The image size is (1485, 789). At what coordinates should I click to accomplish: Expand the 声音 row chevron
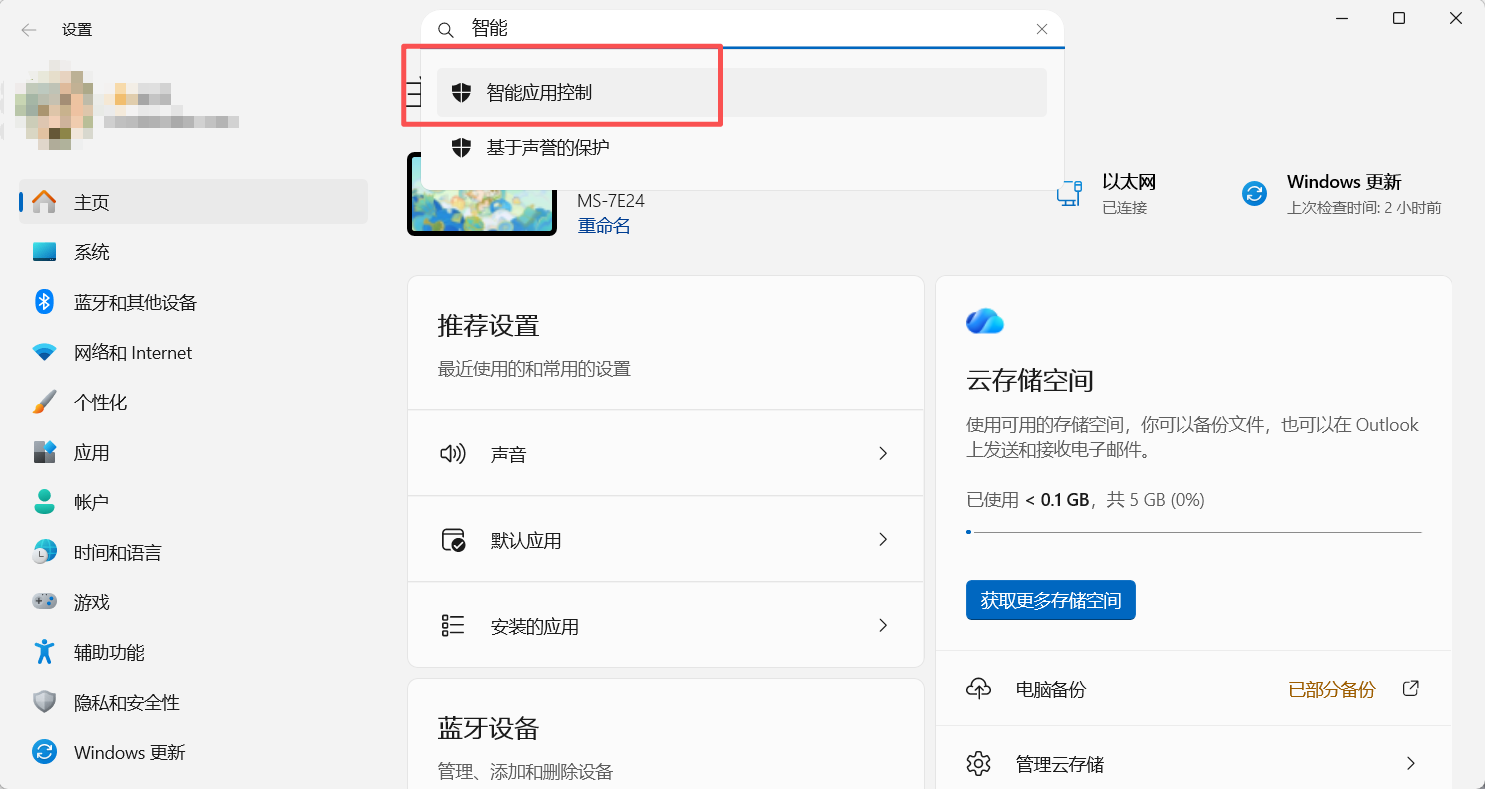coord(883,454)
